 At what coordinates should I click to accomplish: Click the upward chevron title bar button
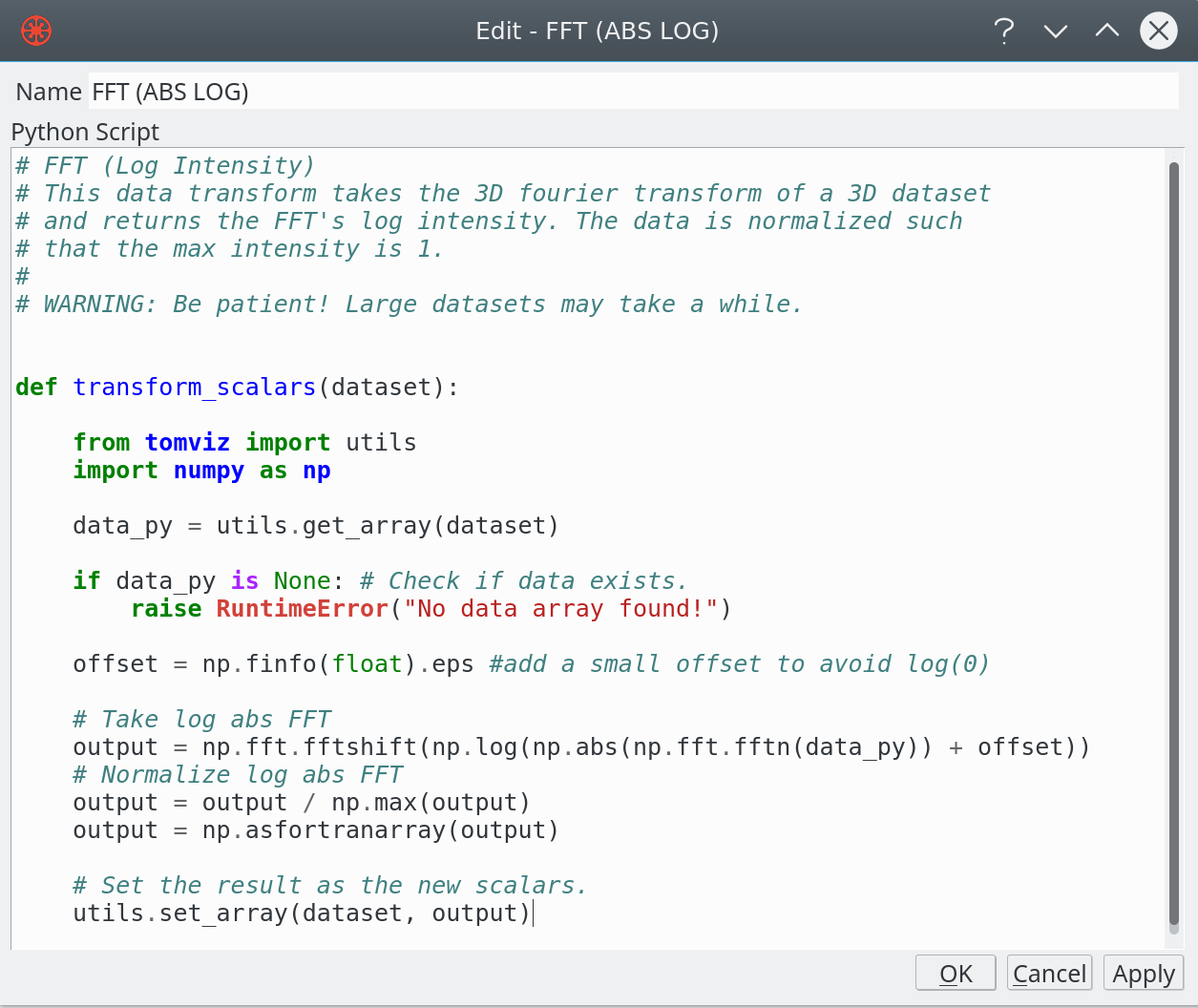(1106, 31)
